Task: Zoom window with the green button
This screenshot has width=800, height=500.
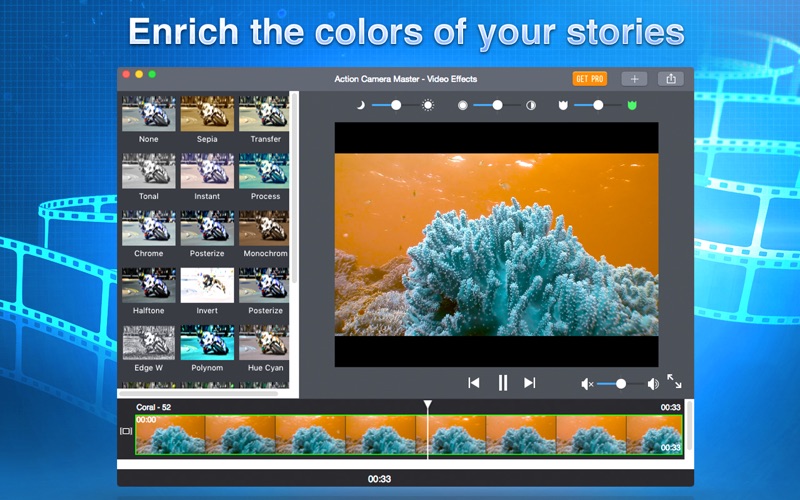Action: [152, 74]
